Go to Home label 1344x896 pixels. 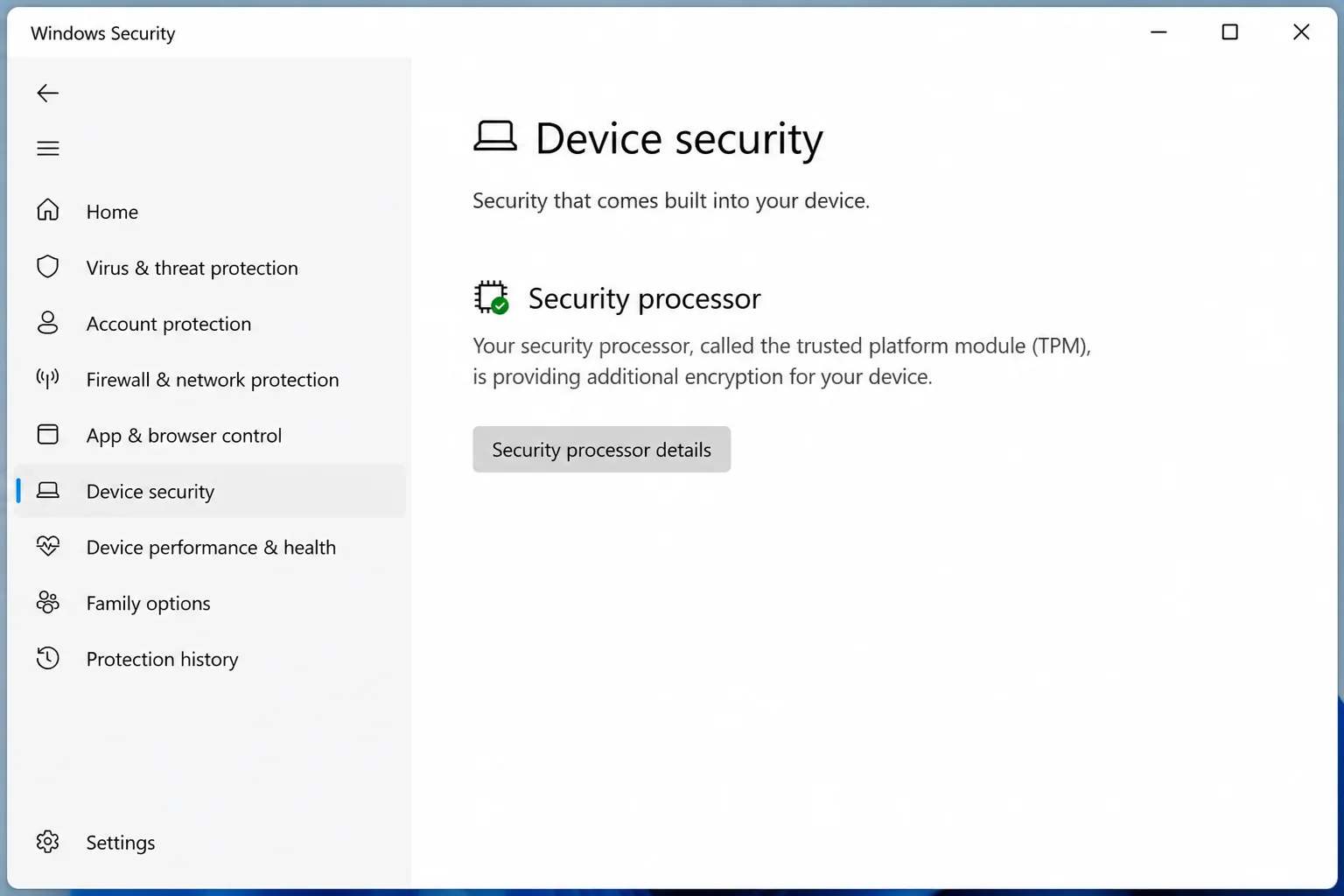[x=112, y=212]
